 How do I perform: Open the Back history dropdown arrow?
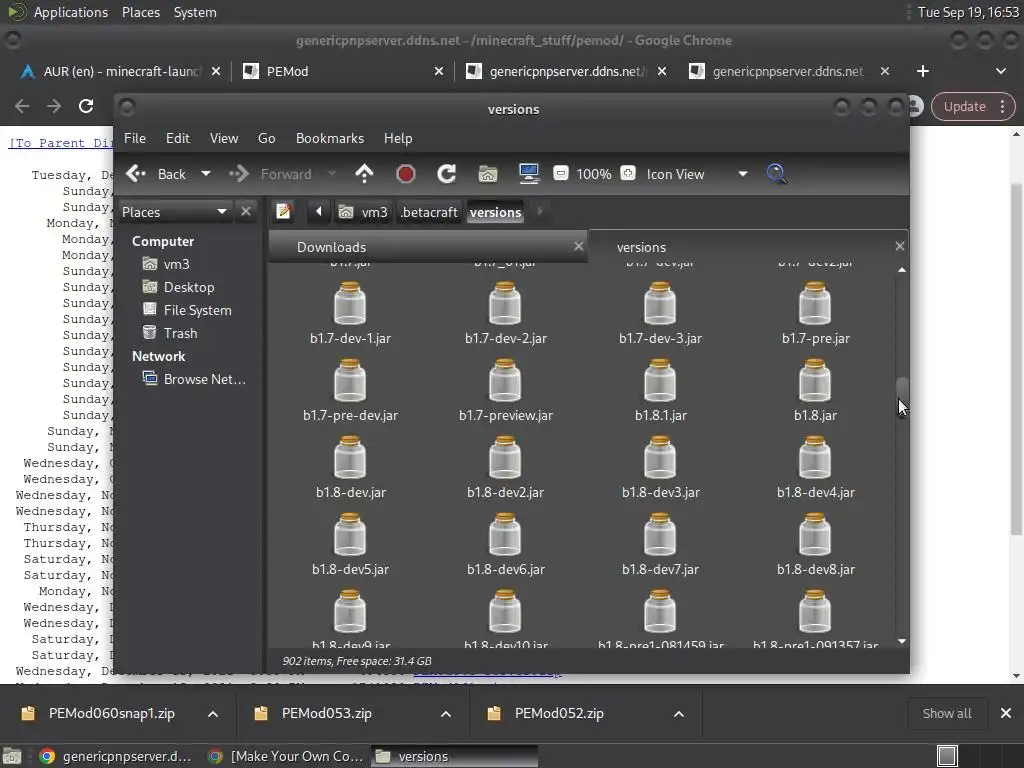point(206,174)
